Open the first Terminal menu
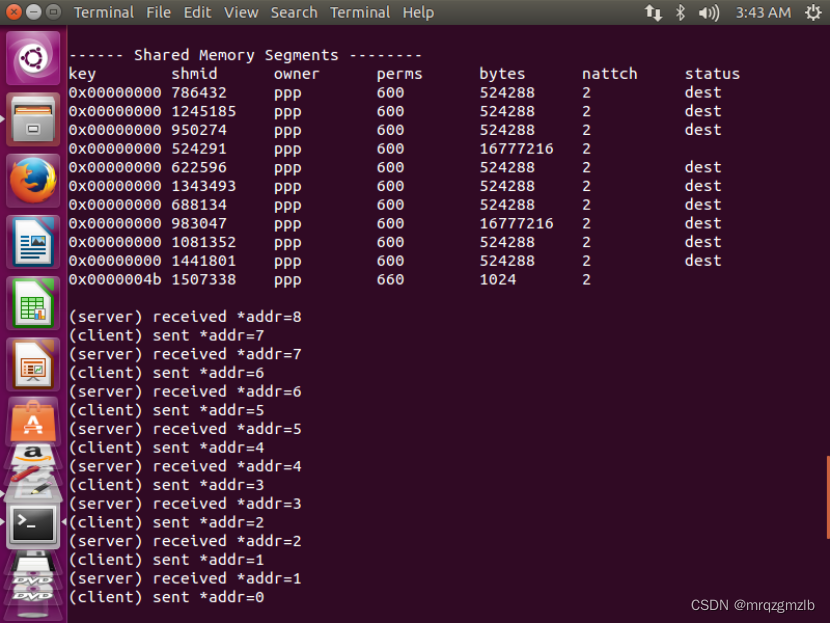831x623 pixels. click(103, 12)
